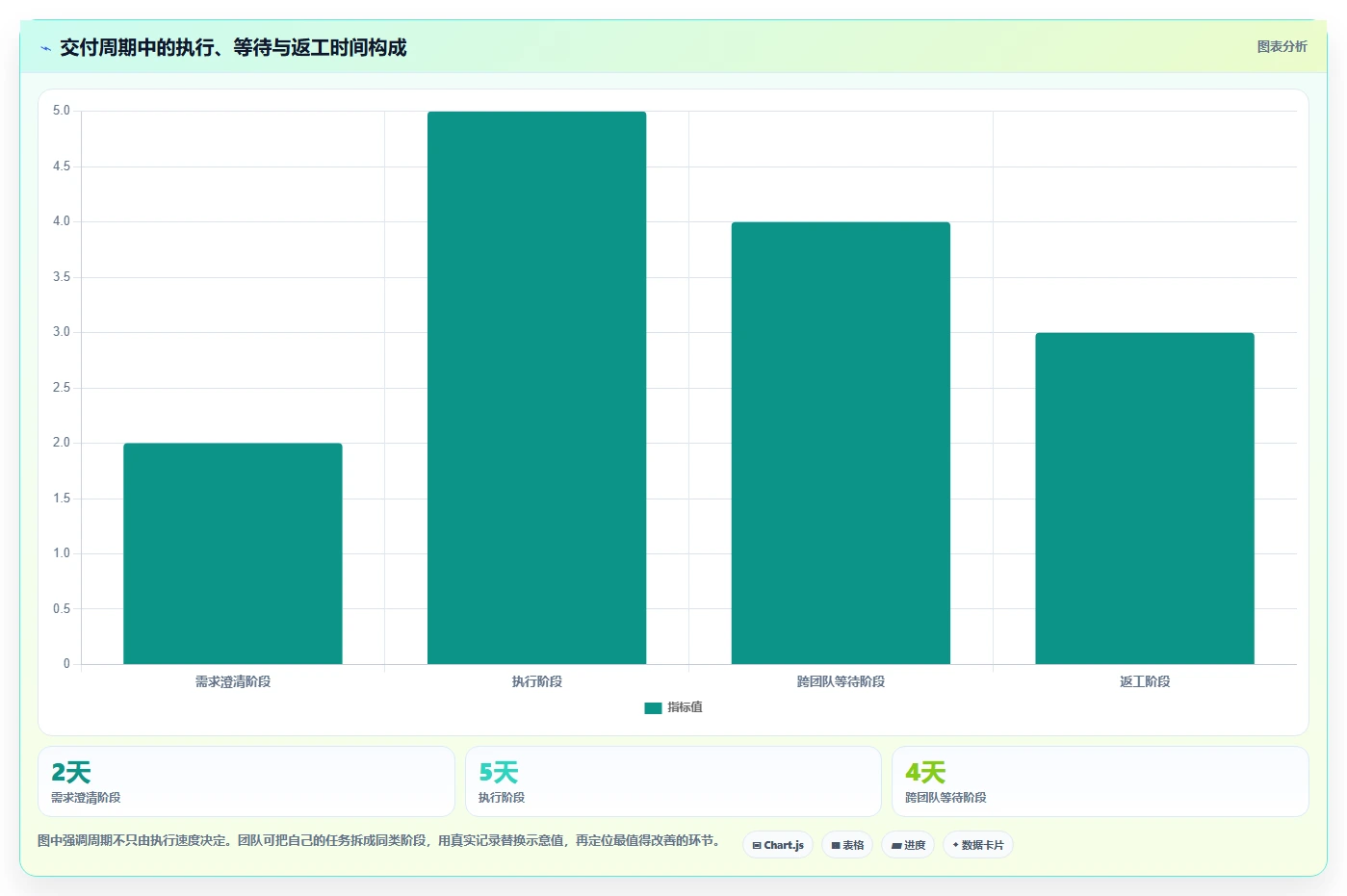
Task: Click the 1.0 y-axis tick label
Action: [62, 553]
